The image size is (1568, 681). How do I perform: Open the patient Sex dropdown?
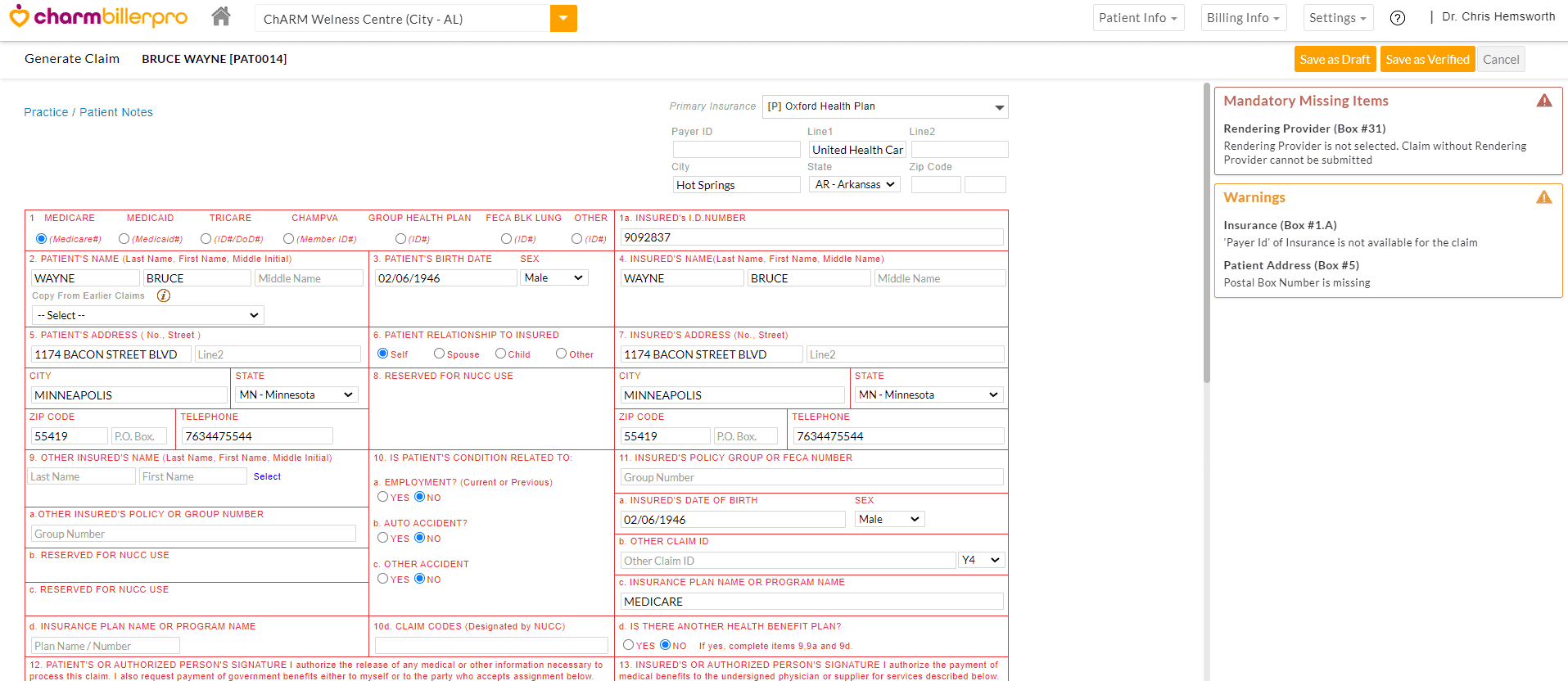click(554, 278)
